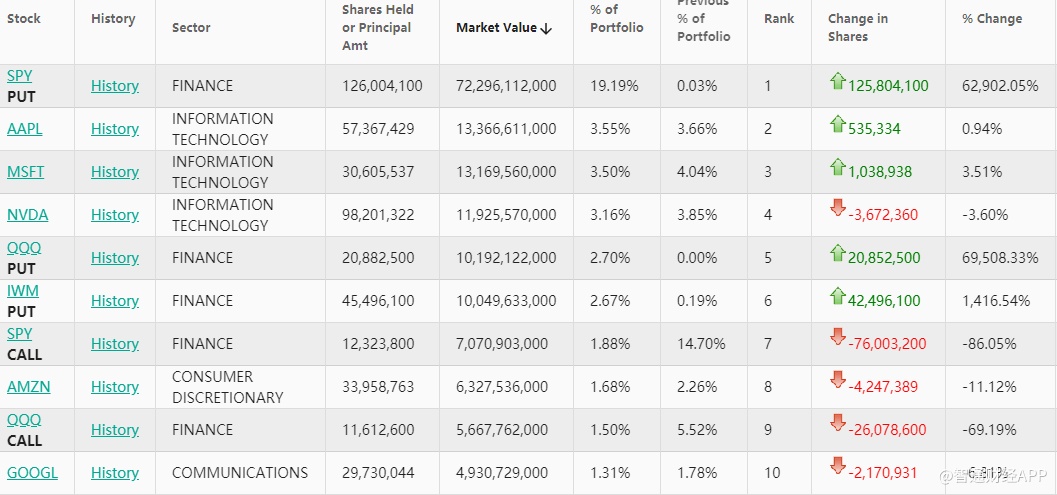The width and height of the screenshot is (1057, 495).
Task: Click the green up arrow in IWM PUT row
Action: pos(837,297)
